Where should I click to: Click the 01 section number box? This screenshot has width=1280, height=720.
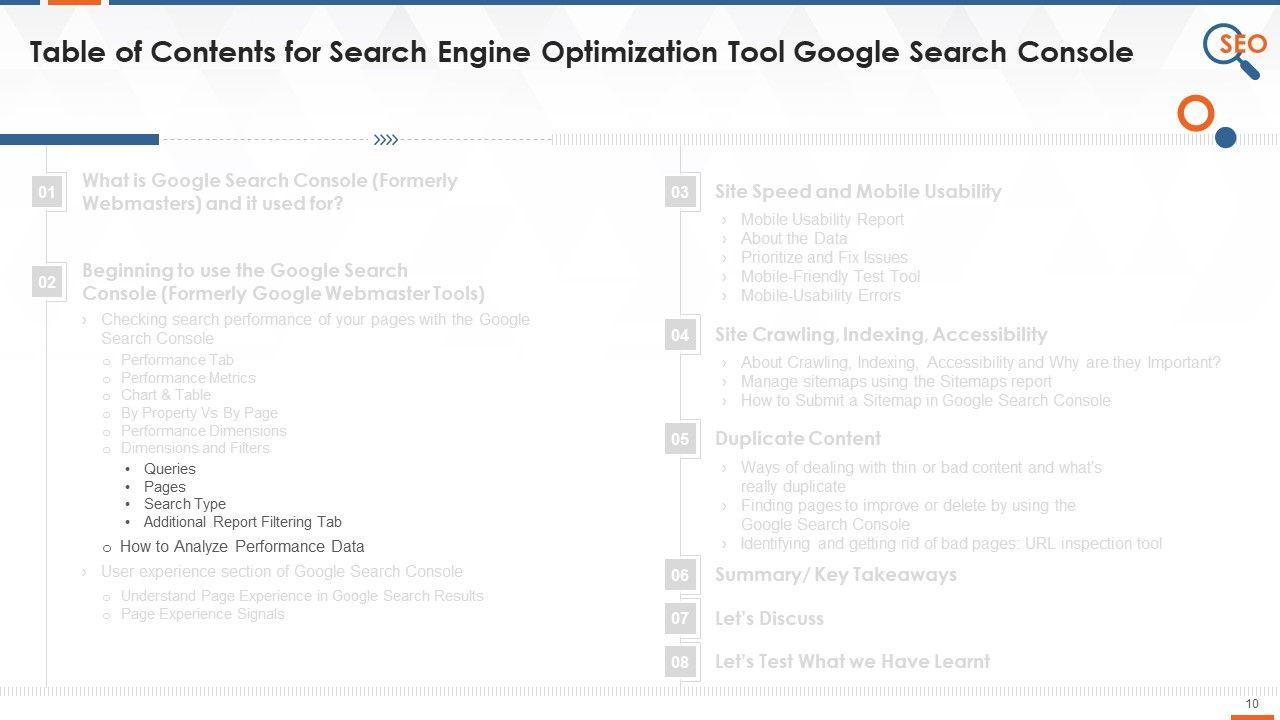[x=47, y=192]
